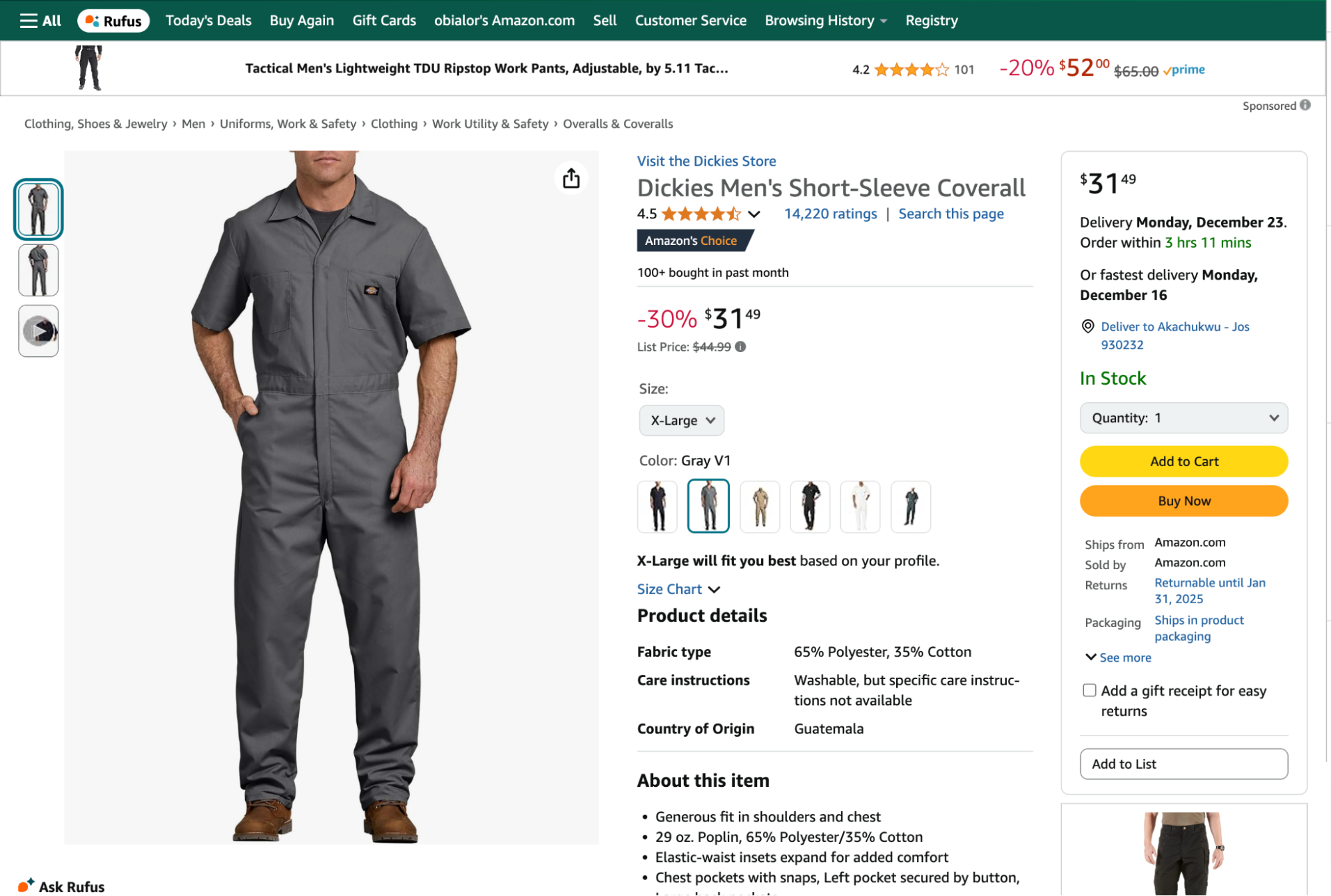Open Today's Deals in the navigation
The image size is (1331, 896).
pyautogui.click(x=208, y=20)
